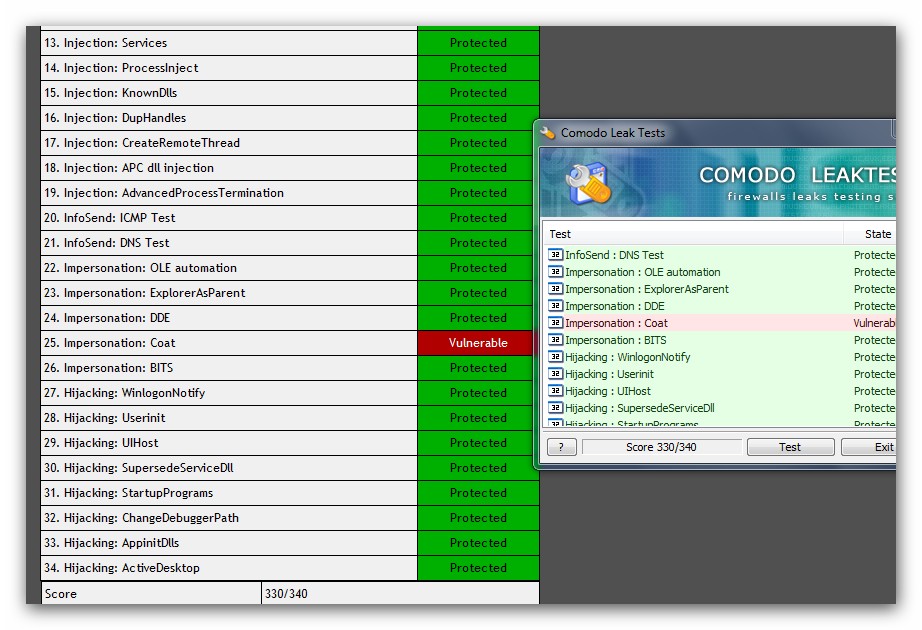Select the Hijacking : Userinit list row
Image resolution: width=922 pixels, height=630 pixels.
point(720,374)
